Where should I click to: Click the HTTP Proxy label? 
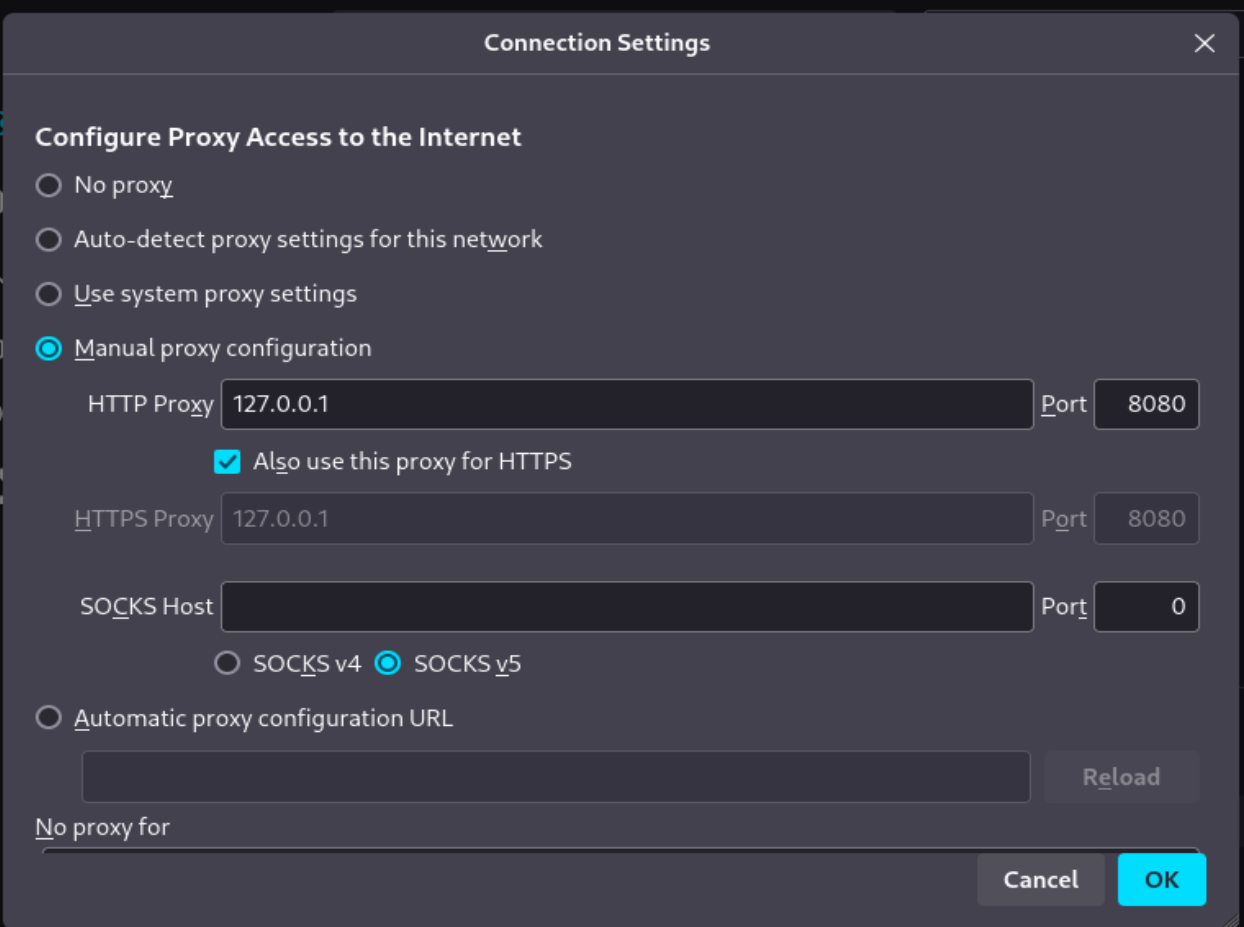pos(151,405)
